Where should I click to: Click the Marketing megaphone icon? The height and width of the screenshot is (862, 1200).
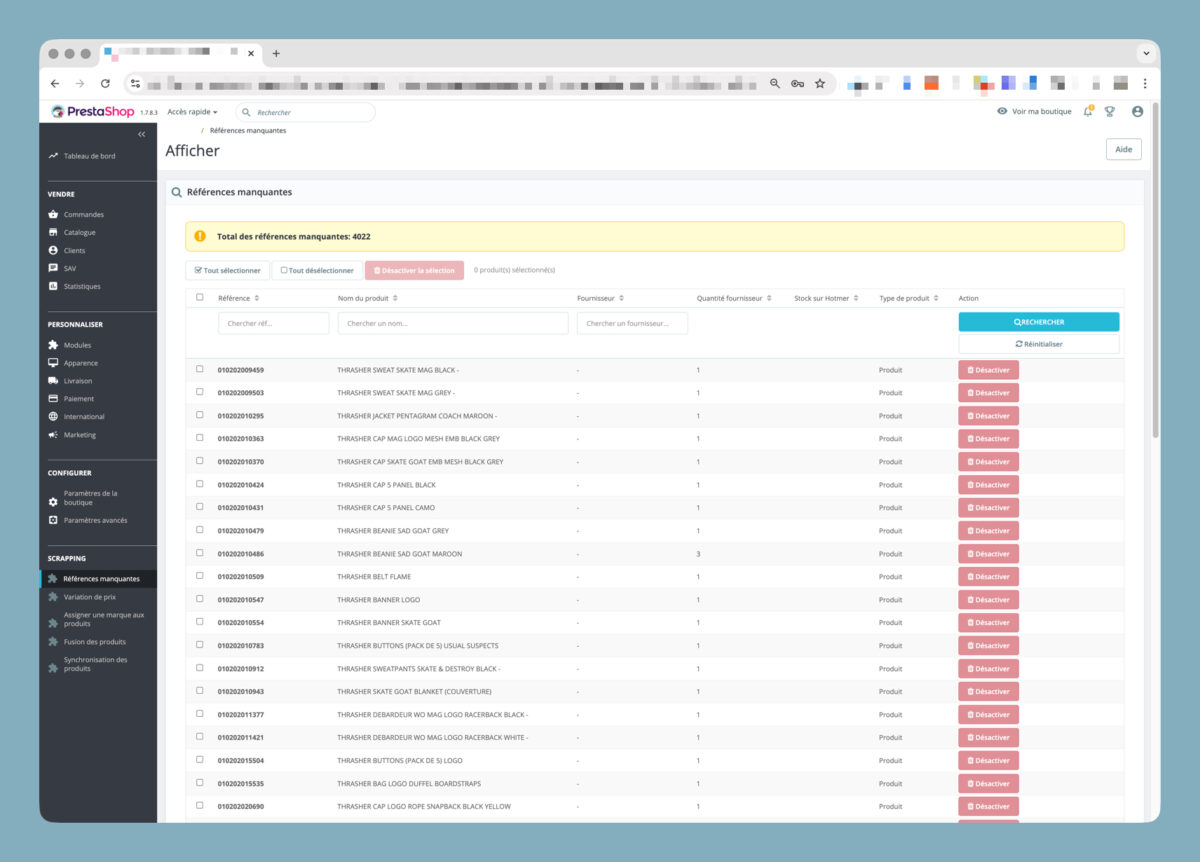(x=53, y=435)
